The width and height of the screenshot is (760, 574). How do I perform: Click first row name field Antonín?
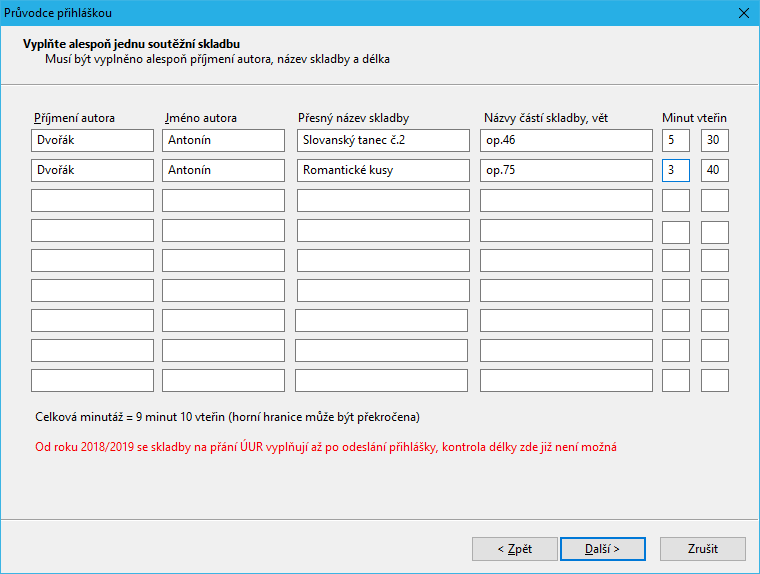tap(225, 140)
